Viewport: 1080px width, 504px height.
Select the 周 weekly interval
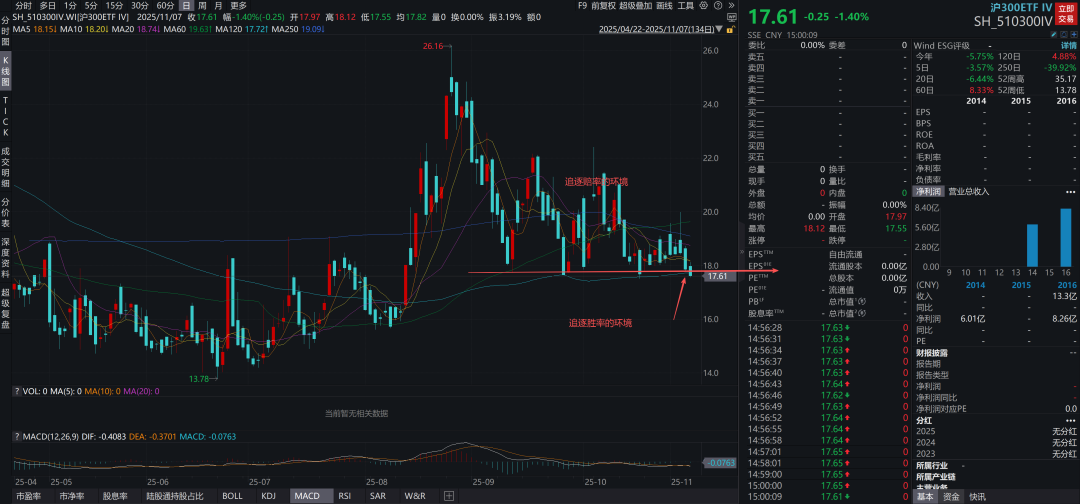202,6
